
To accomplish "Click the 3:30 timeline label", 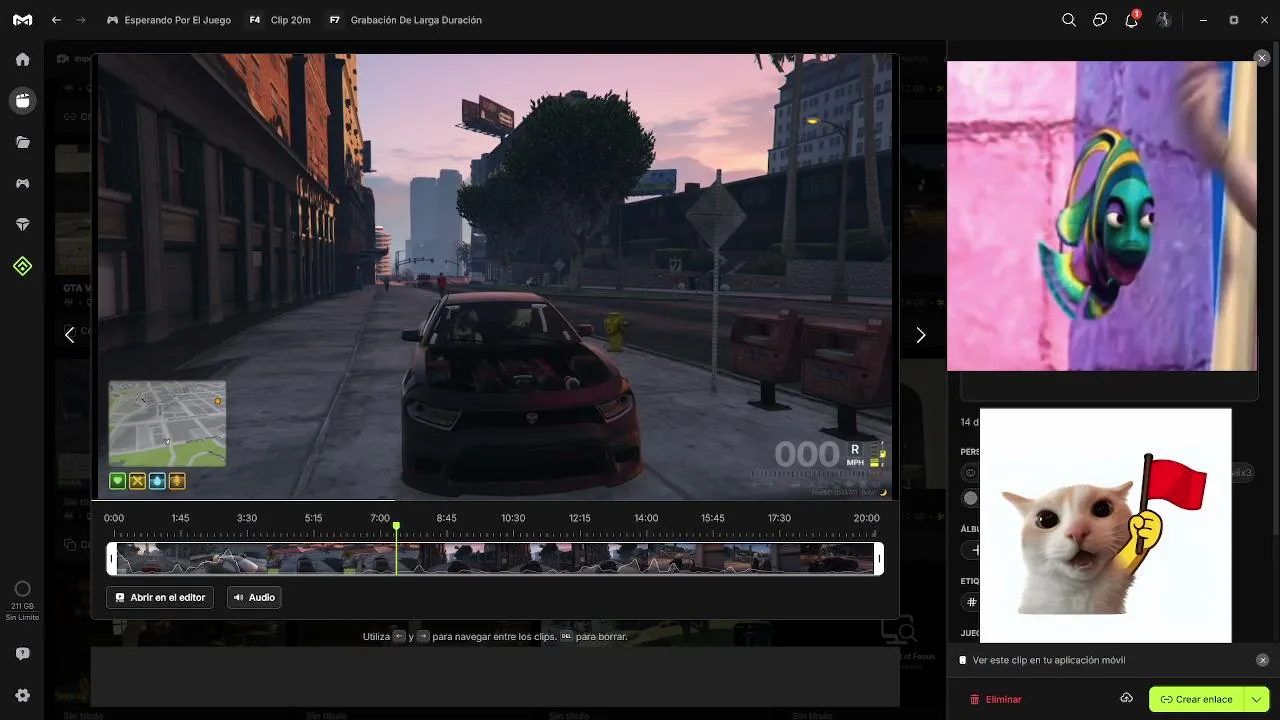I will click(247, 518).
